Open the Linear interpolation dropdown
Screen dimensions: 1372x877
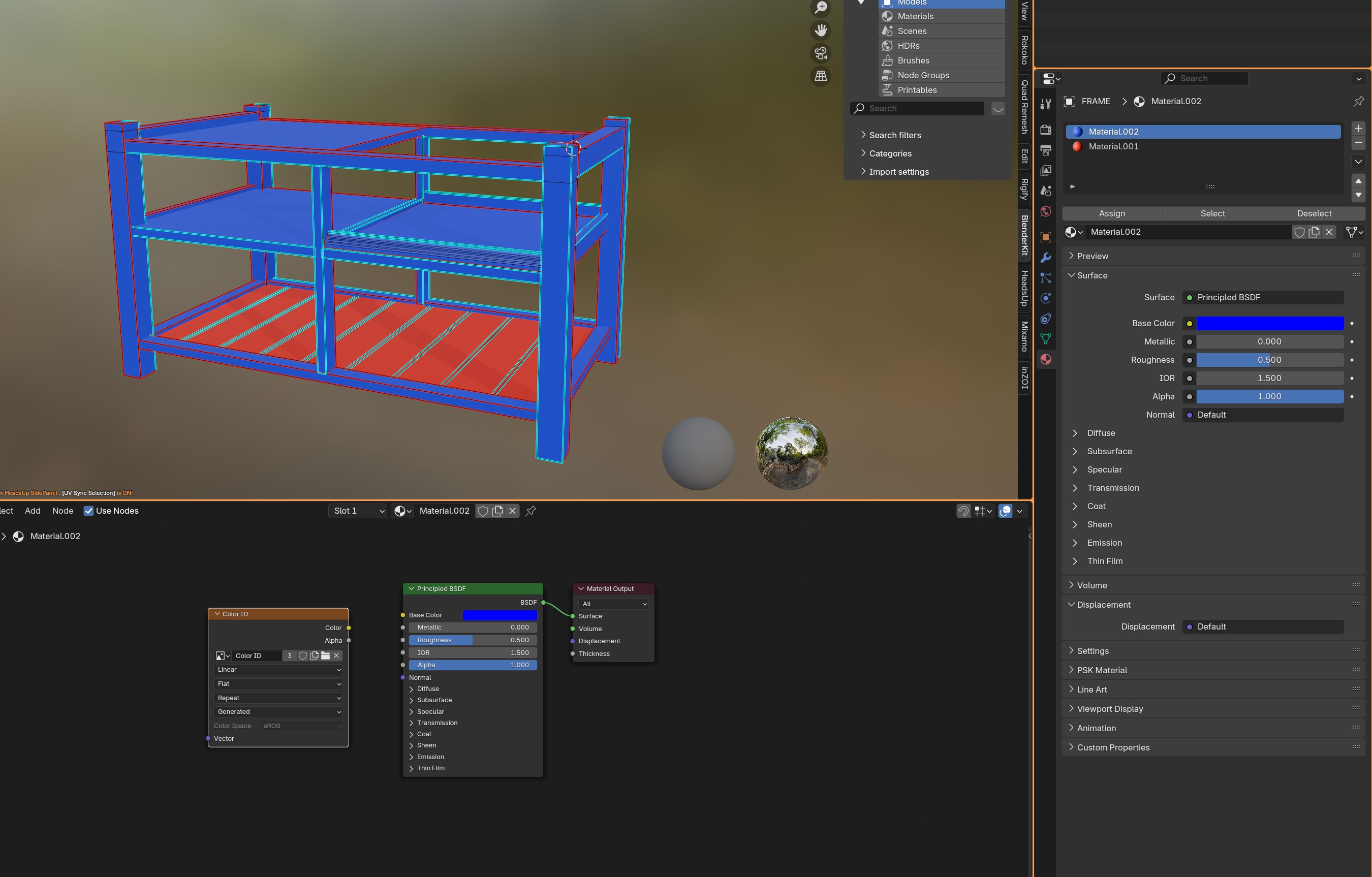pos(278,670)
